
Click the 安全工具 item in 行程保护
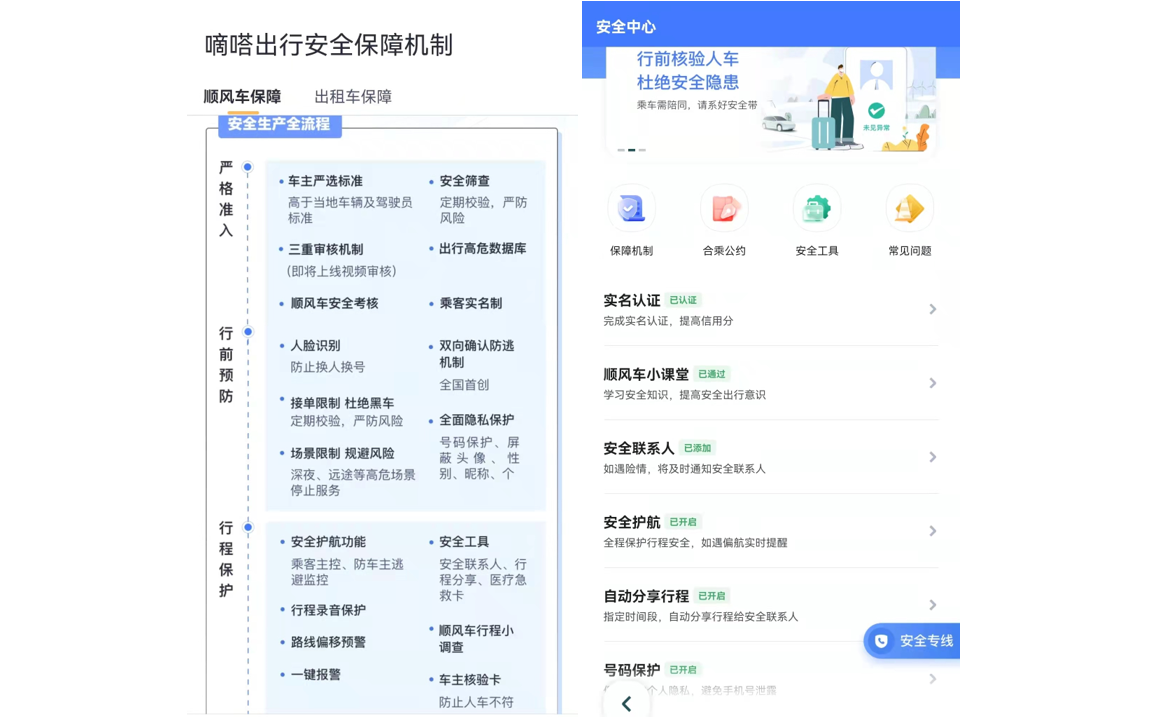point(464,542)
